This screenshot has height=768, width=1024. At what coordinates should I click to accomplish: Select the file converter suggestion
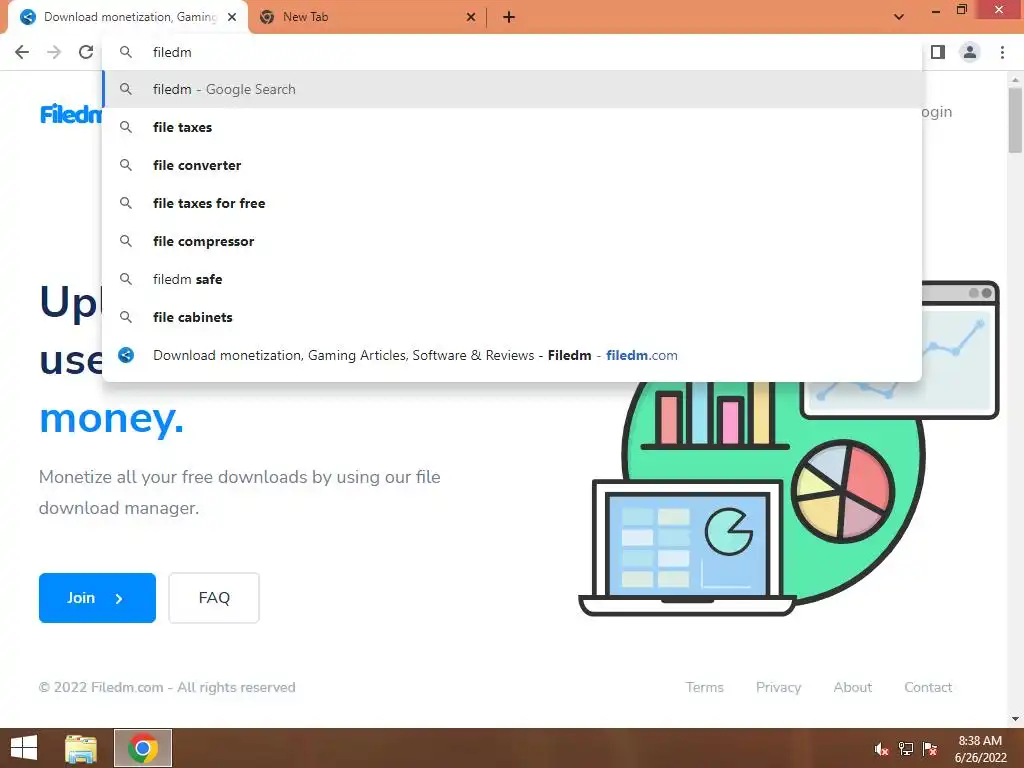pos(512,165)
